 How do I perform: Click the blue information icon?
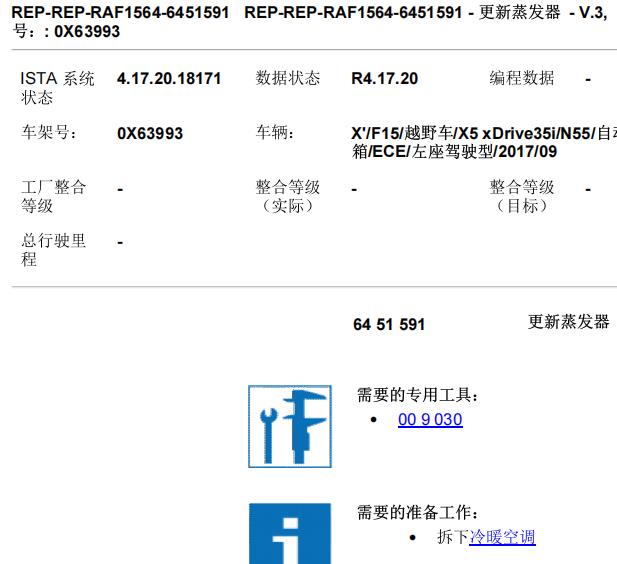[290, 533]
